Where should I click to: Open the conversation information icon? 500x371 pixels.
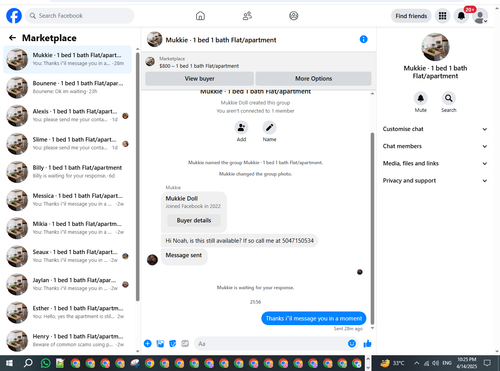tap(363, 39)
